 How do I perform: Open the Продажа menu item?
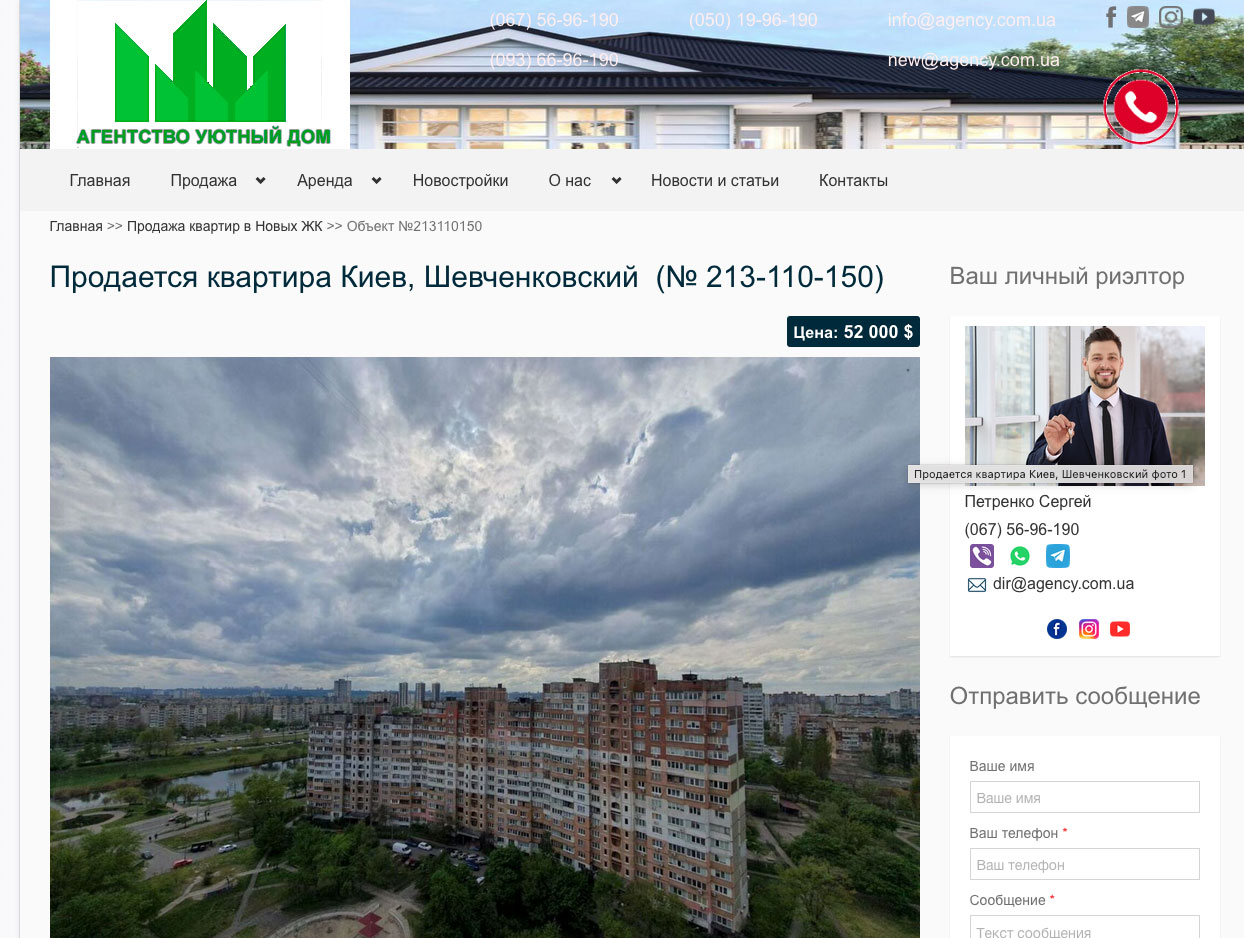coord(204,181)
